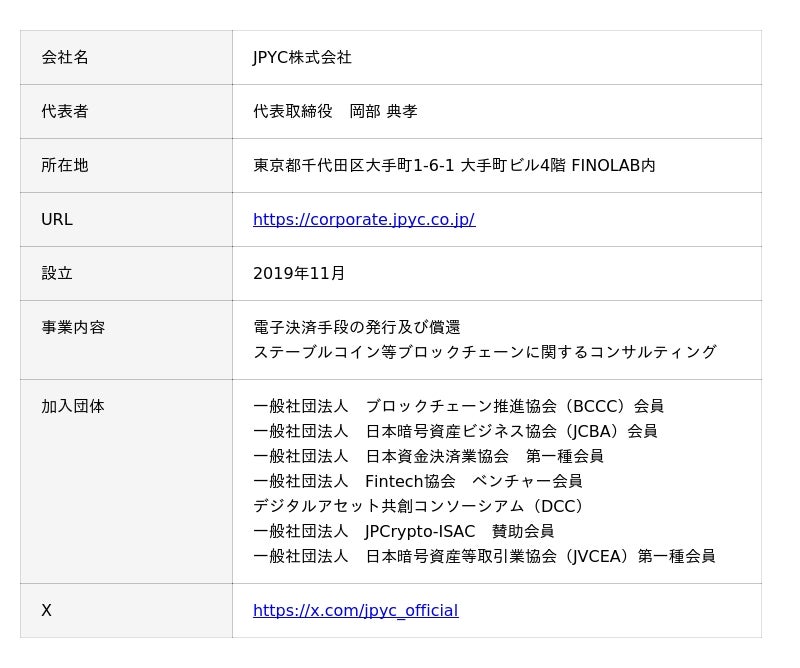
Task: Click the JPYC株式会社 company name text
Action: pos(302,58)
